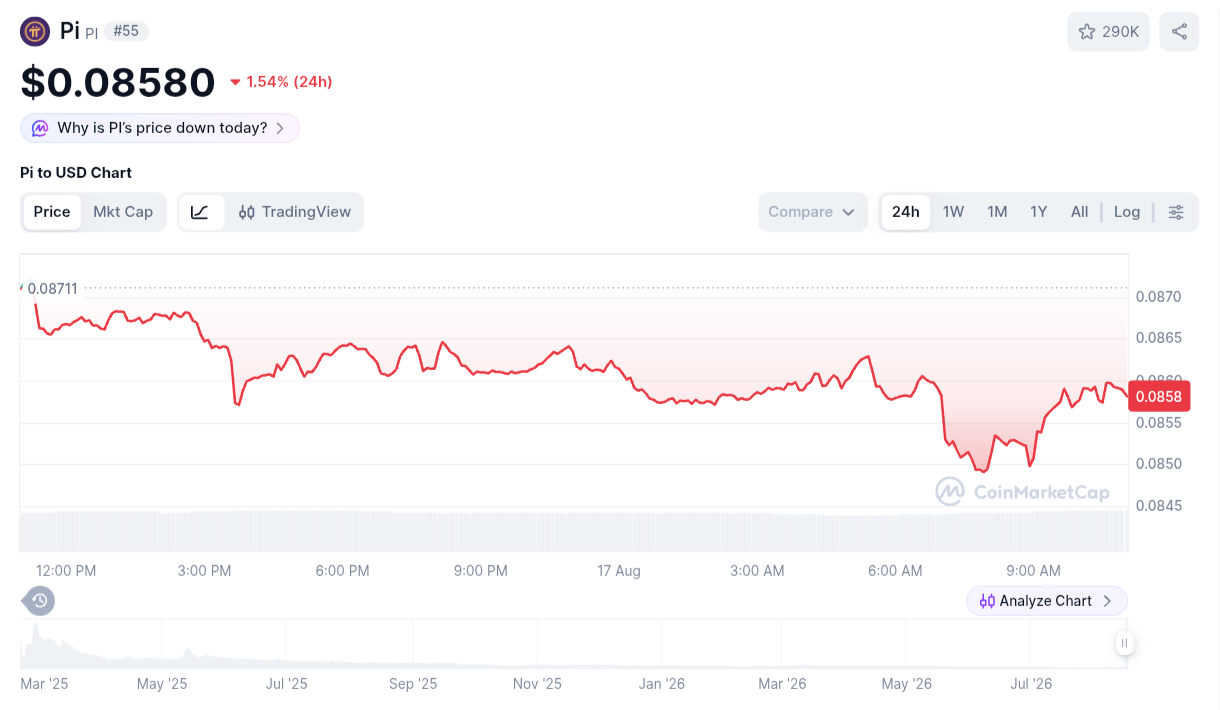Open the Compare dropdown
1220x710 pixels.
point(813,212)
